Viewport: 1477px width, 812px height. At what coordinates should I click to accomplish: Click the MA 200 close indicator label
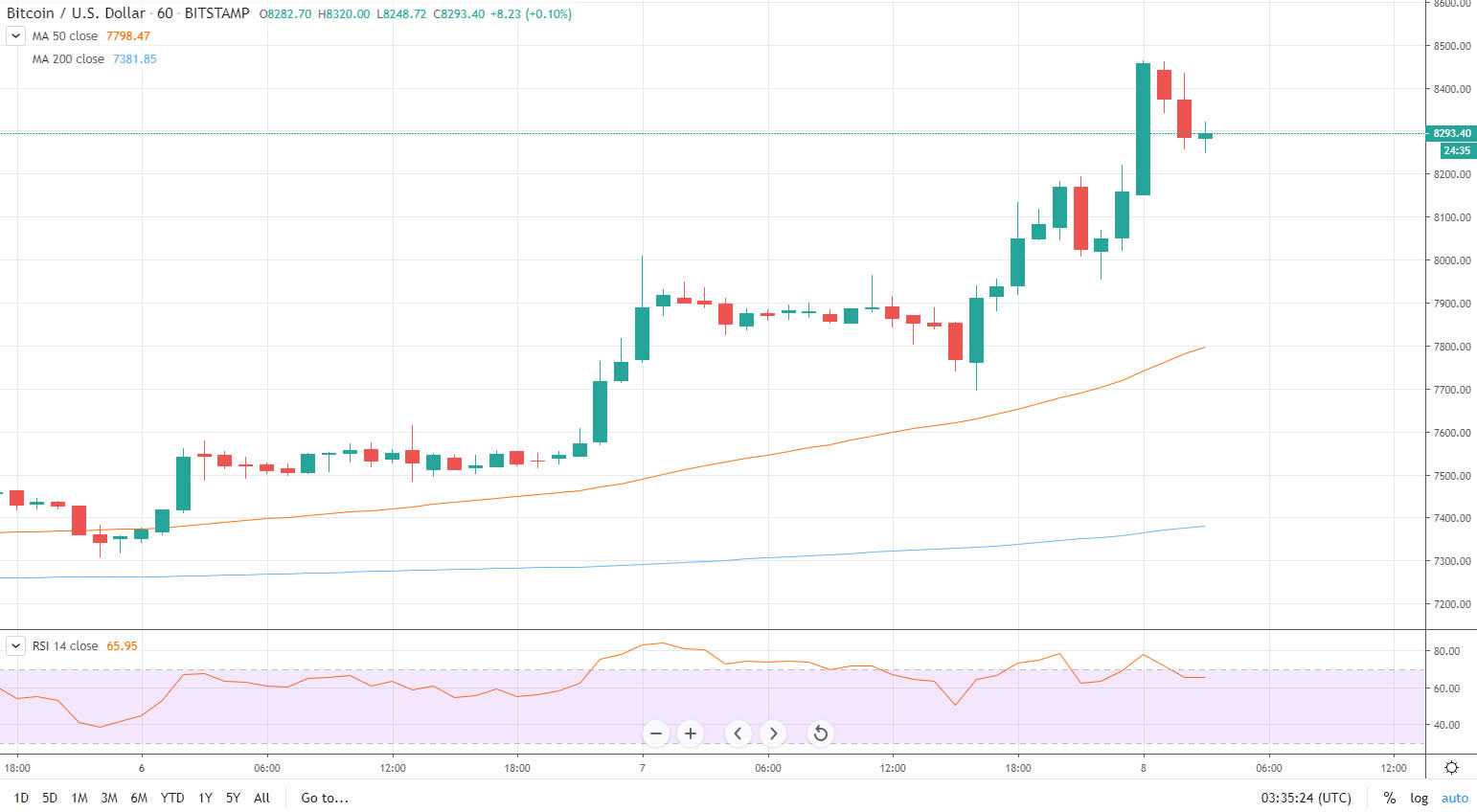tap(68, 59)
